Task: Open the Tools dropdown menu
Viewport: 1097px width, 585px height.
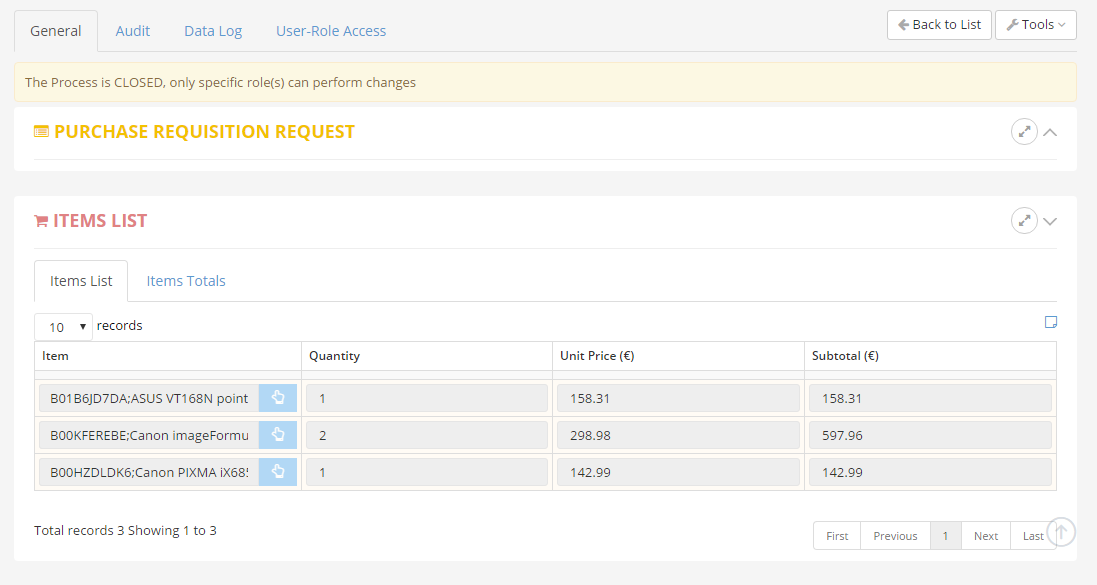Action: [x=1035, y=25]
